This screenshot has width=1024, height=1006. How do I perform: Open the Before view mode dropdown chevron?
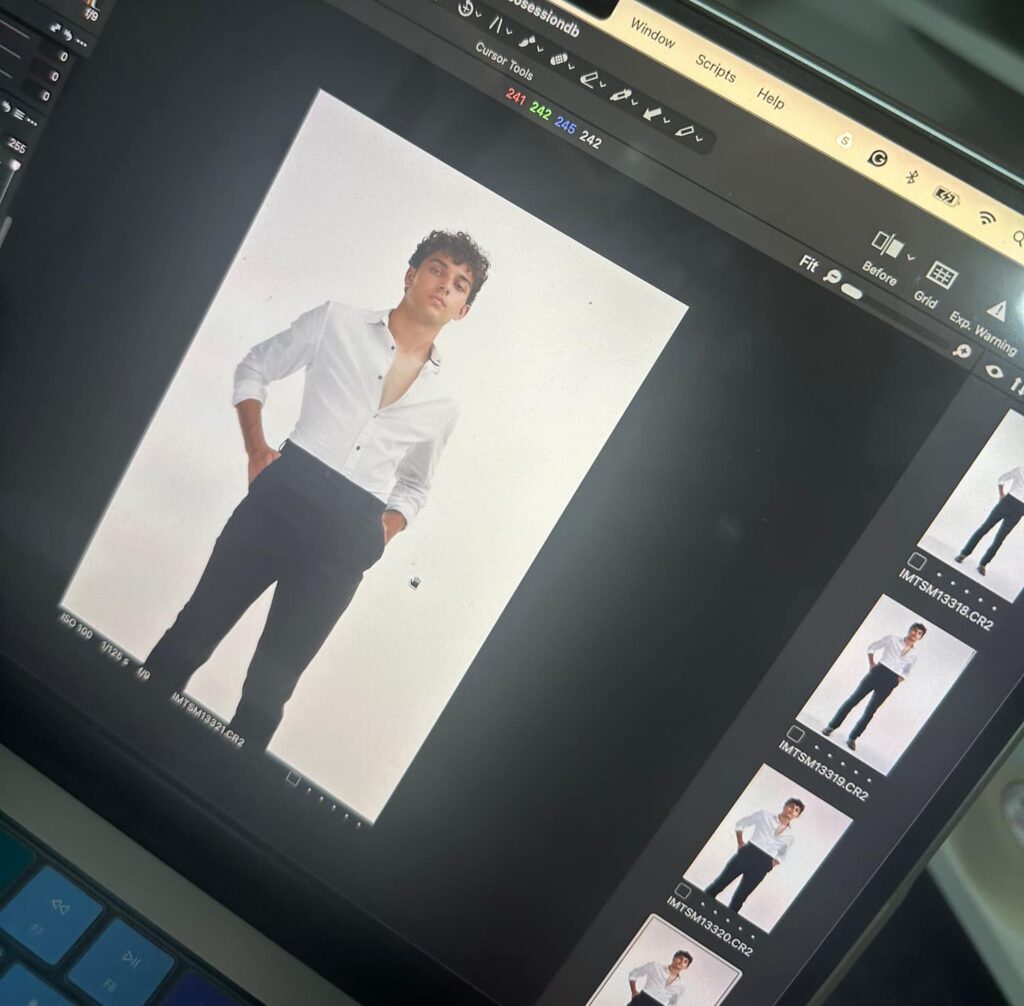pos(912,257)
